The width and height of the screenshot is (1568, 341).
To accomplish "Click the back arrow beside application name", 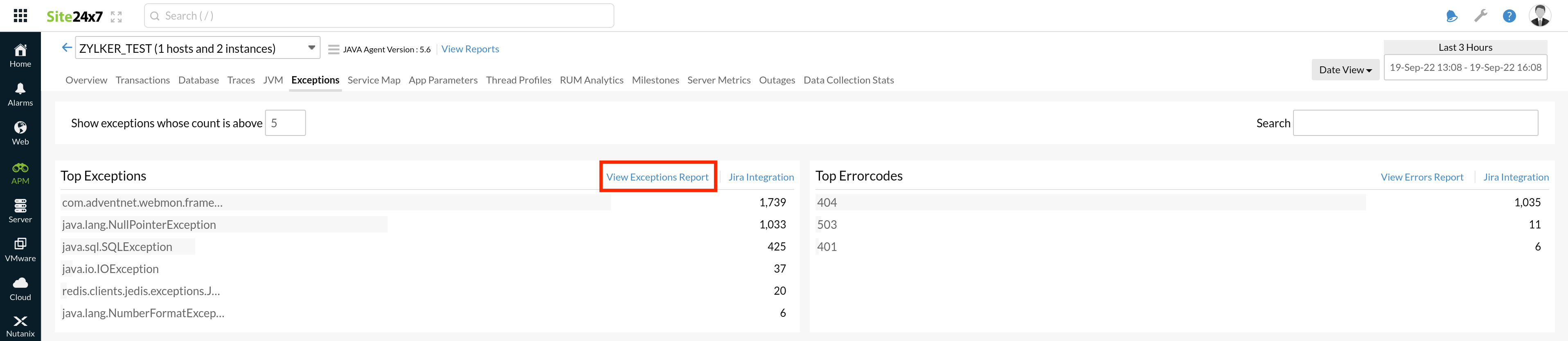I will point(67,47).
